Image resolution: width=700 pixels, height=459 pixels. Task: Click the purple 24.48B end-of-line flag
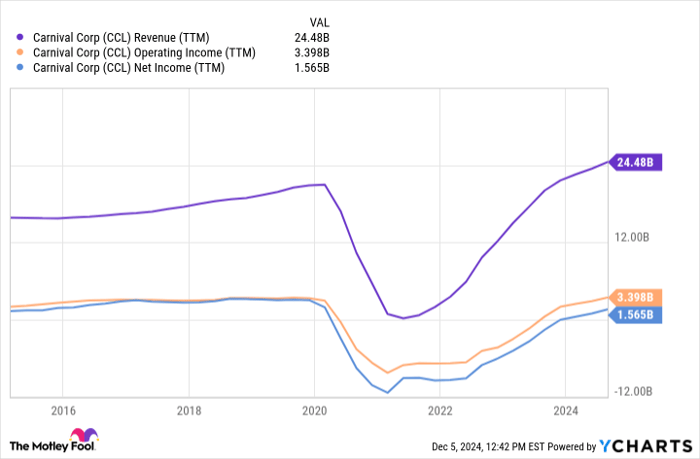pos(635,162)
